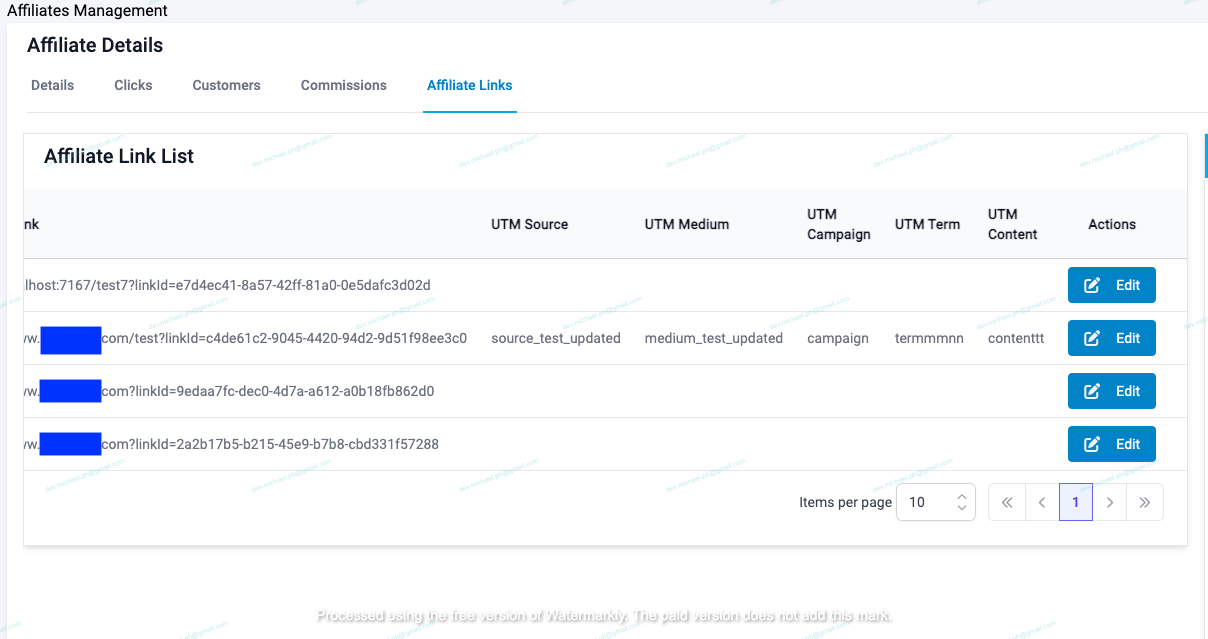The width and height of the screenshot is (1208, 639).
Task: Jump to the last page using the double-right arrow
Action: pos(1145,502)
